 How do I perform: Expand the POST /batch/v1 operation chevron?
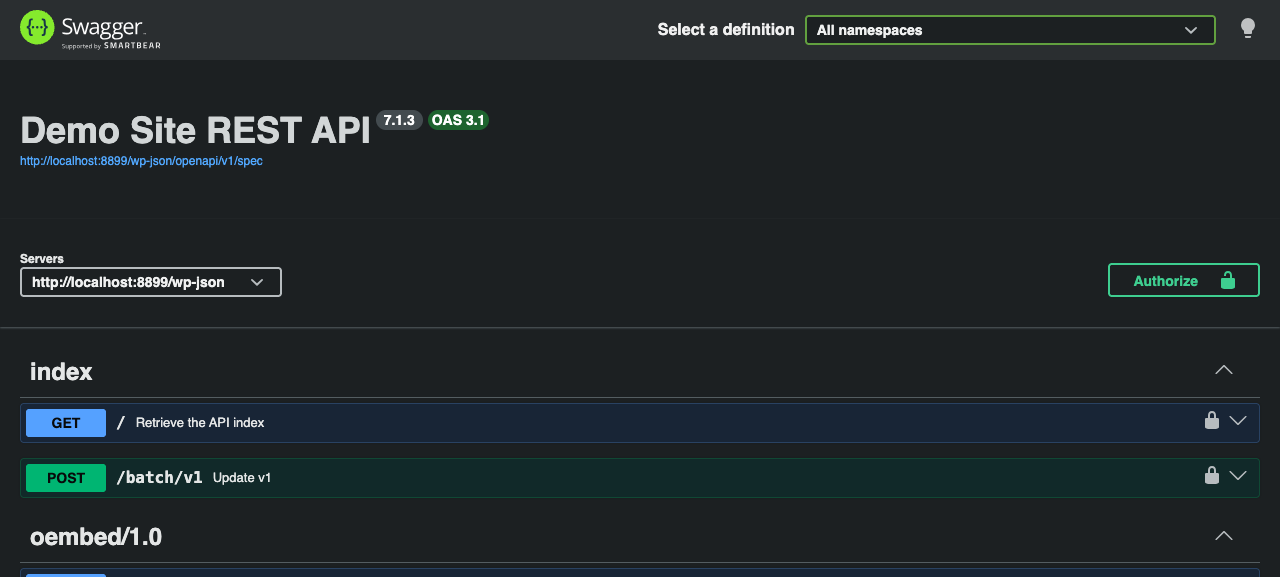(x=1238, y=476)
